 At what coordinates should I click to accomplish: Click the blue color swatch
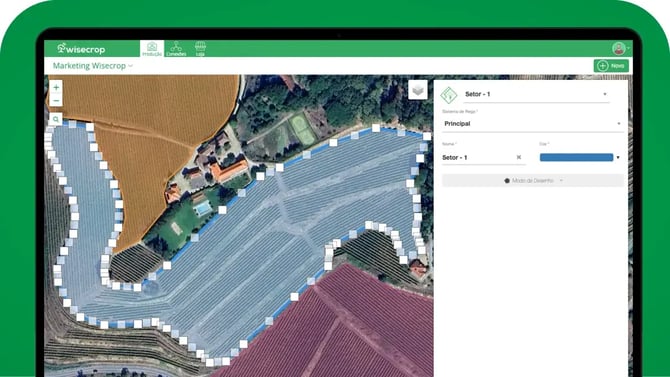[x=576, y=157]
